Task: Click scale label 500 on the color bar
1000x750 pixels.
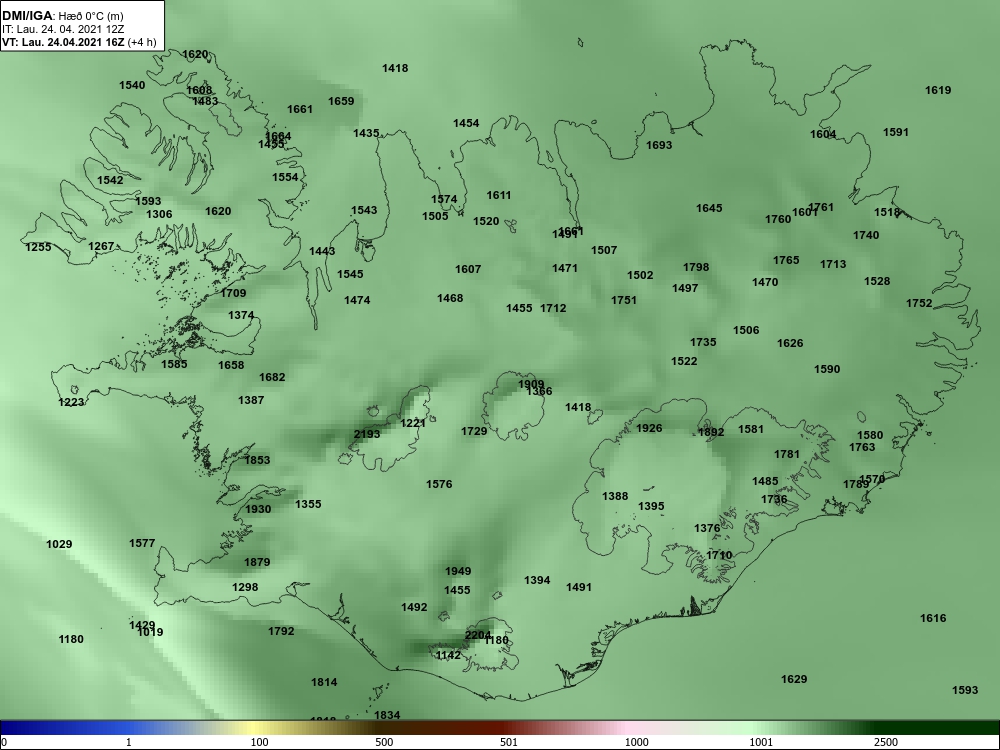Action: click(384, 742)
